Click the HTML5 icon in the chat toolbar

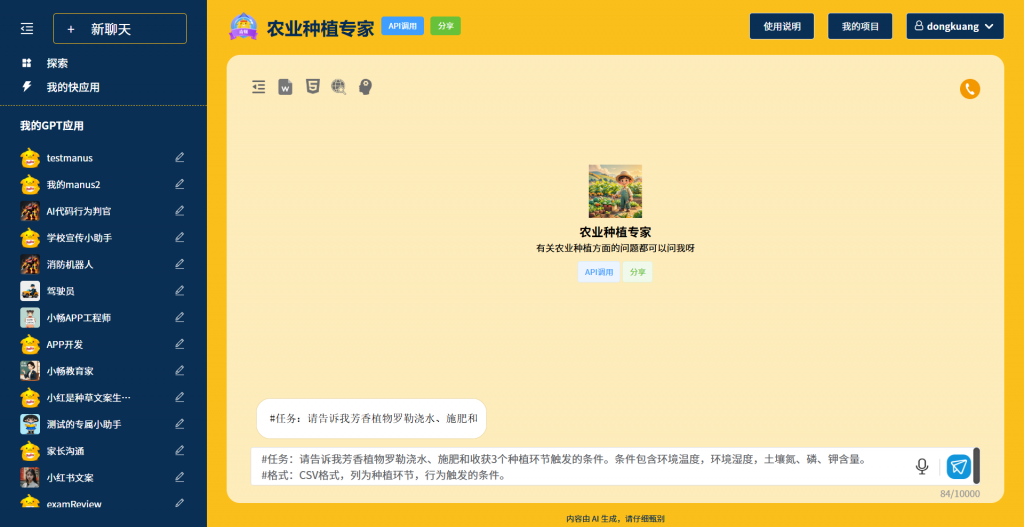[313, 87]
